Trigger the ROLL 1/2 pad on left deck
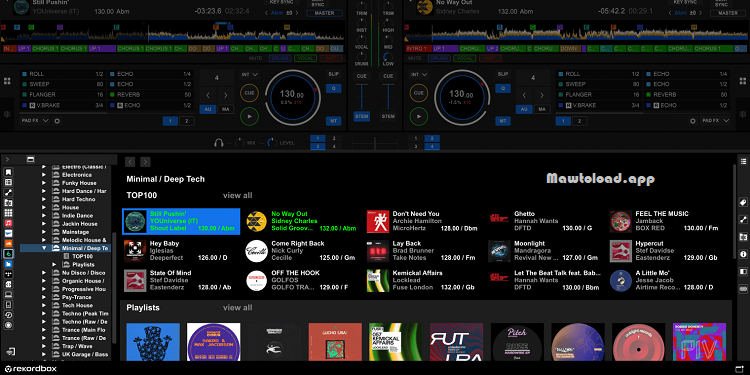Screen dimensions: 750x375 pos(62,74)
